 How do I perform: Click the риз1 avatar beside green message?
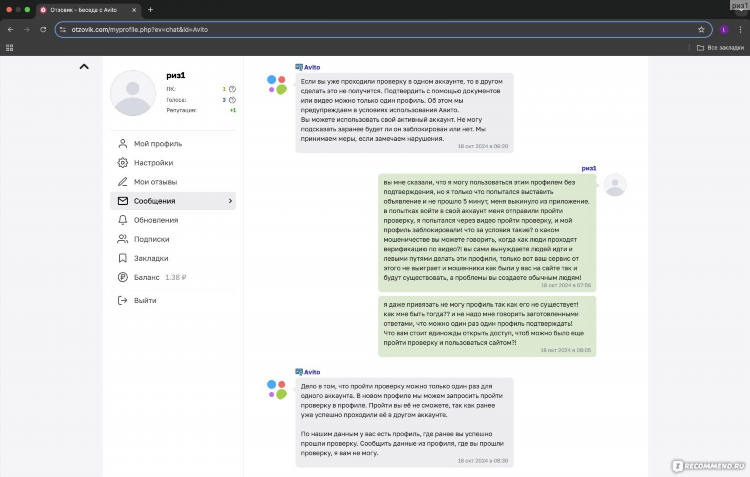pyautogui.click(x=615, y=185)
